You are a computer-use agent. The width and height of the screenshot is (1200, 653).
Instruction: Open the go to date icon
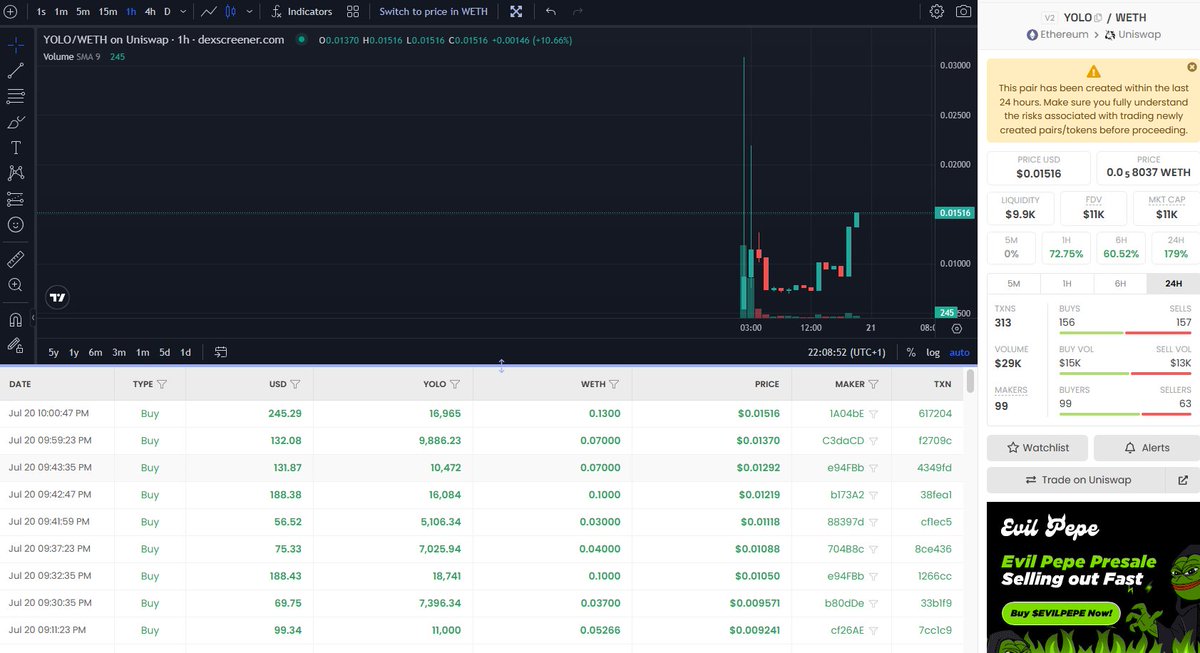click(x=220, y=352)
